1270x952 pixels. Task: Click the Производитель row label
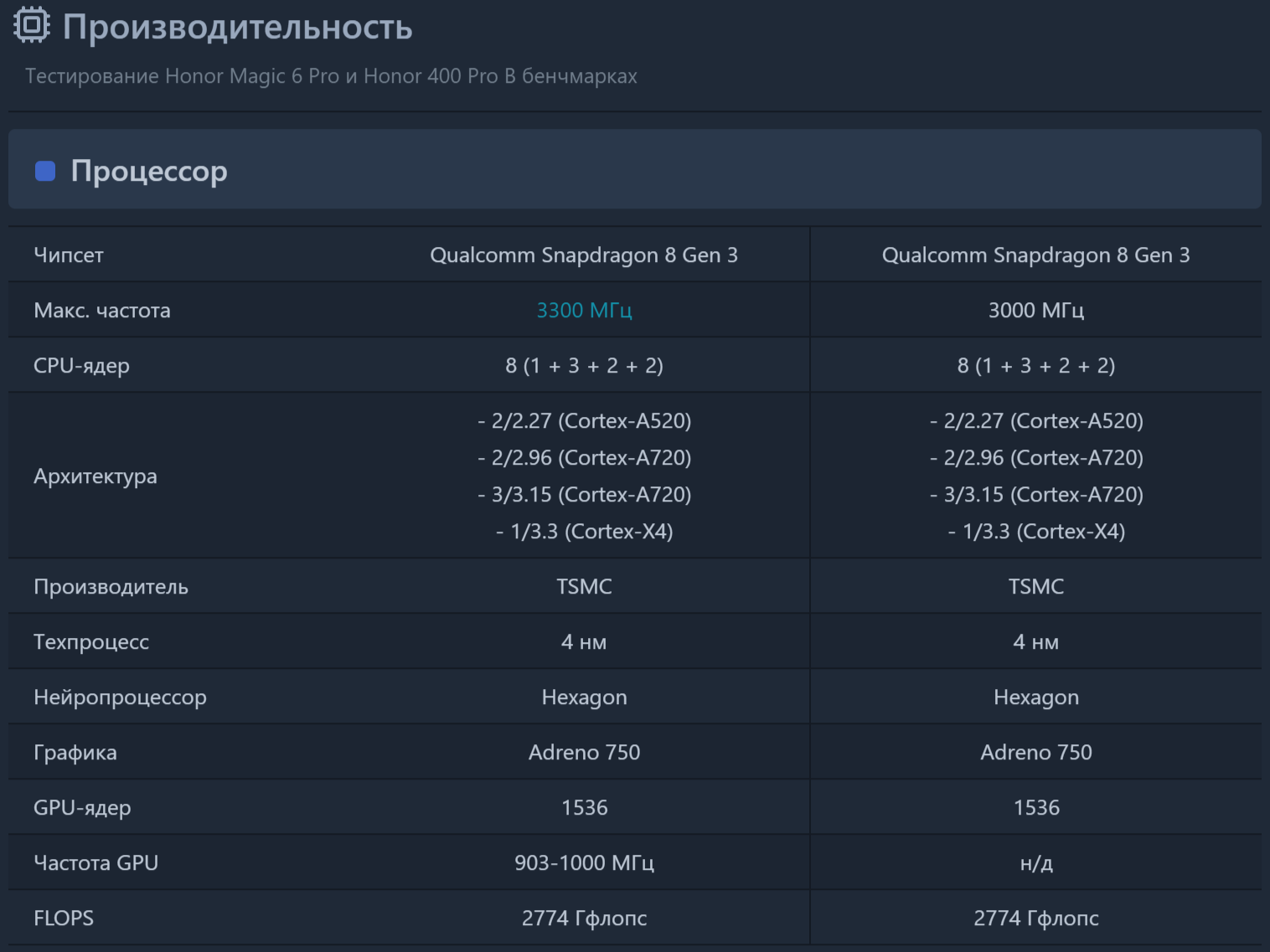coord(111,587)
